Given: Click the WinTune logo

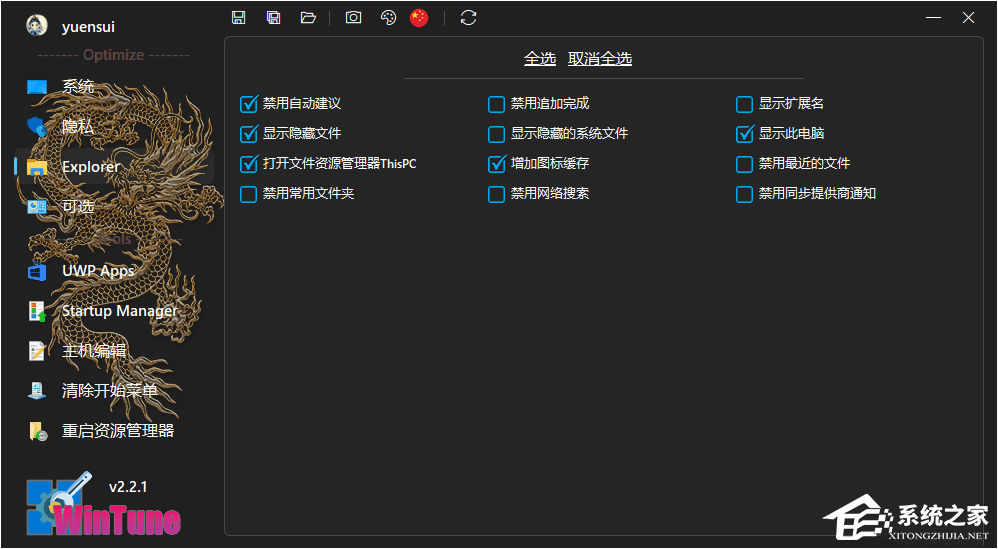Looking at the screenshot, I should 104,506.
